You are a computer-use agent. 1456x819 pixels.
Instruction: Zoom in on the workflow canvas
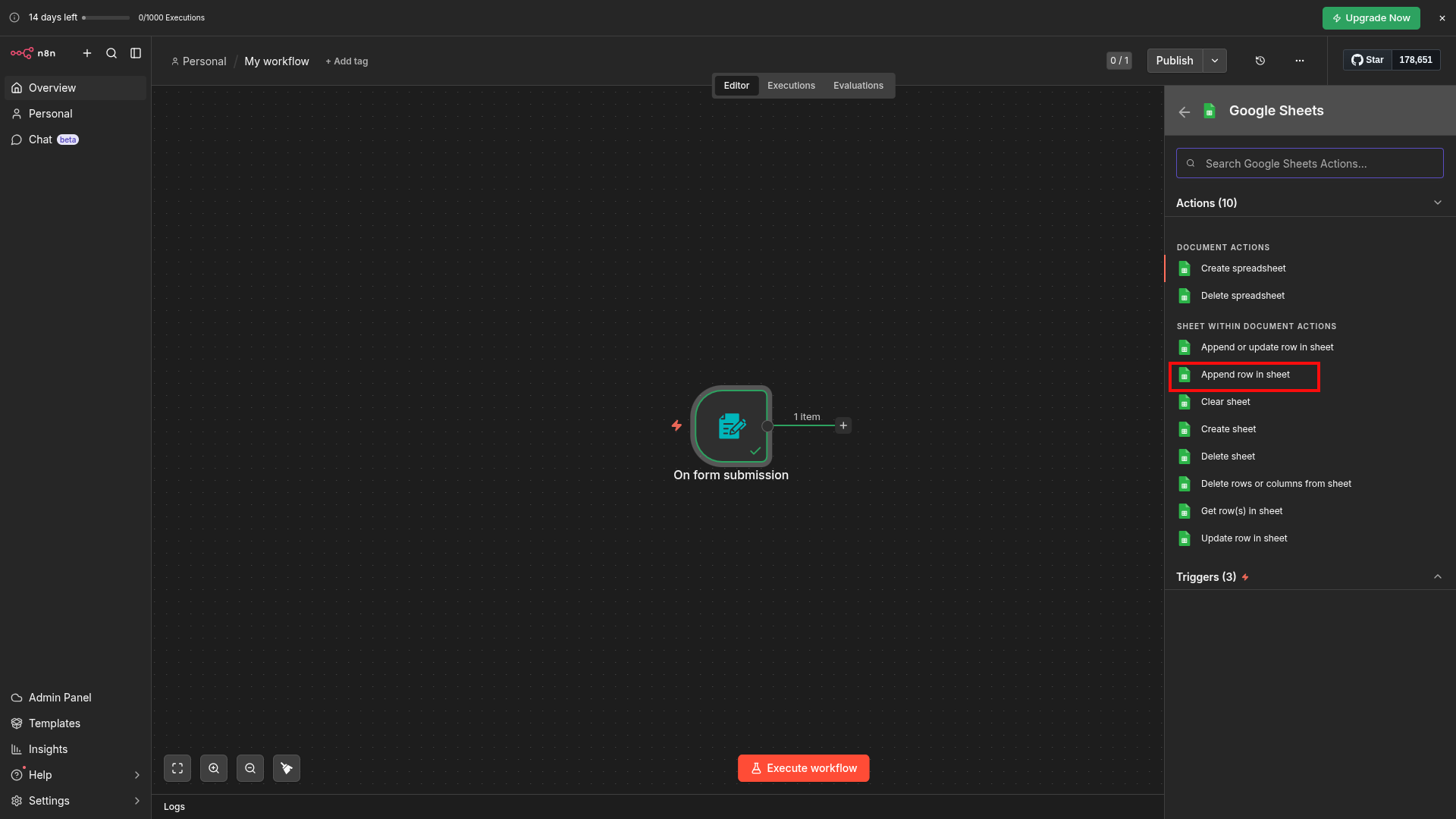tap(214, 768)
